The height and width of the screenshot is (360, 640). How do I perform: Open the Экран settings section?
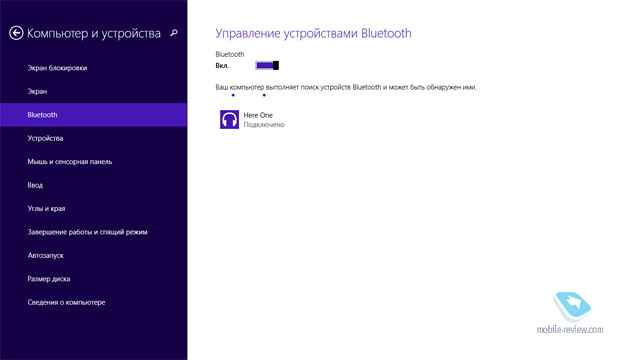93,91
